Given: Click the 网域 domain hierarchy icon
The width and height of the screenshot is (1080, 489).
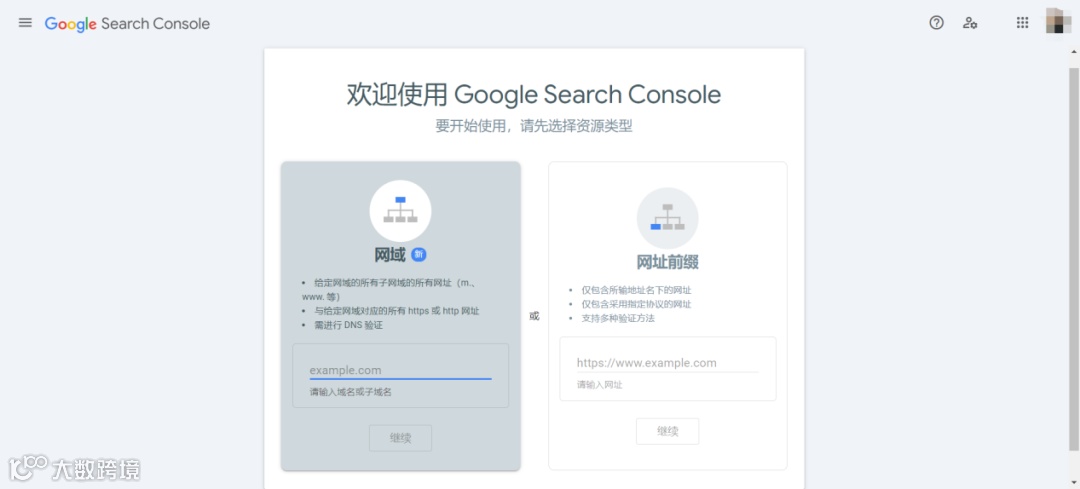Looking at the screenshot, I should coord(400,211).
